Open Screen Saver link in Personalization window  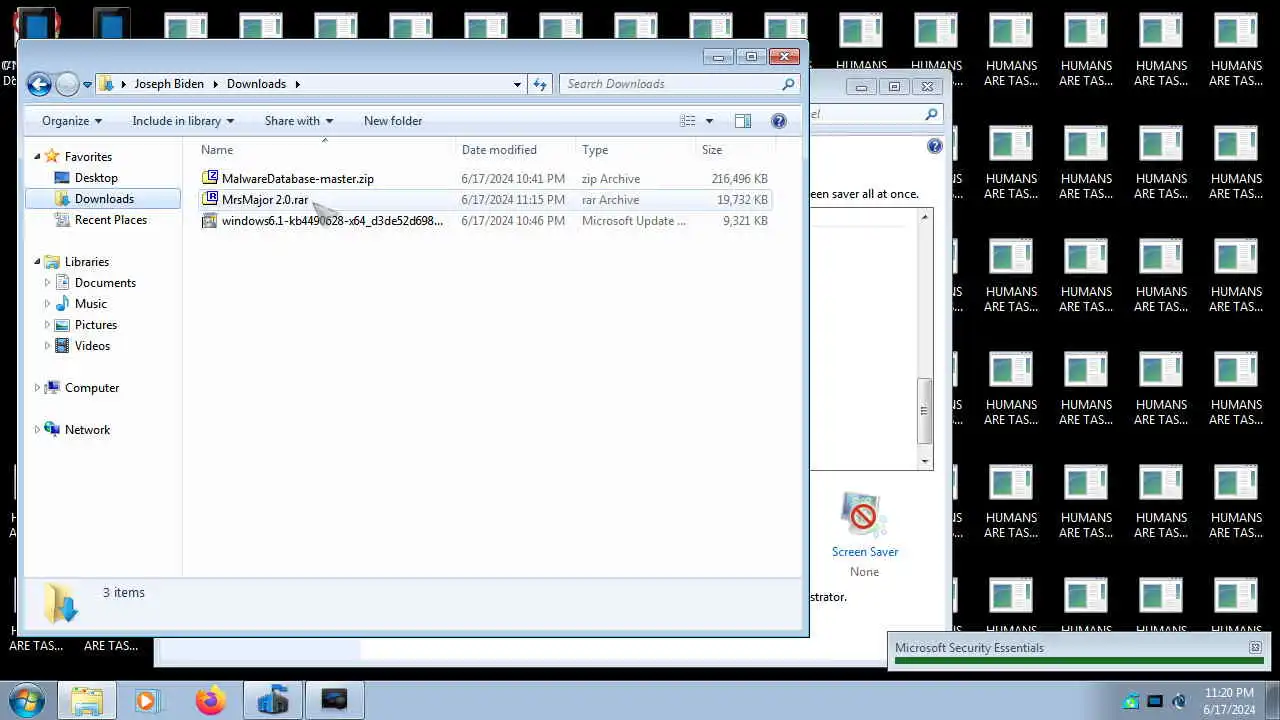(865, 552)
